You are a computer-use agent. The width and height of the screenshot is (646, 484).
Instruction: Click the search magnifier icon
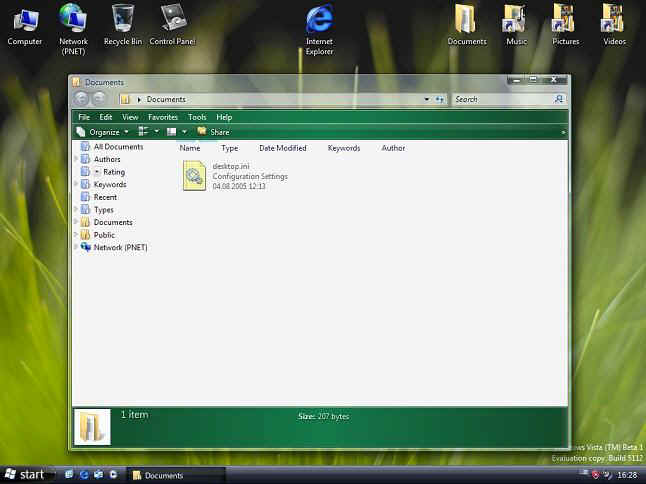click(x=557, y=99)
